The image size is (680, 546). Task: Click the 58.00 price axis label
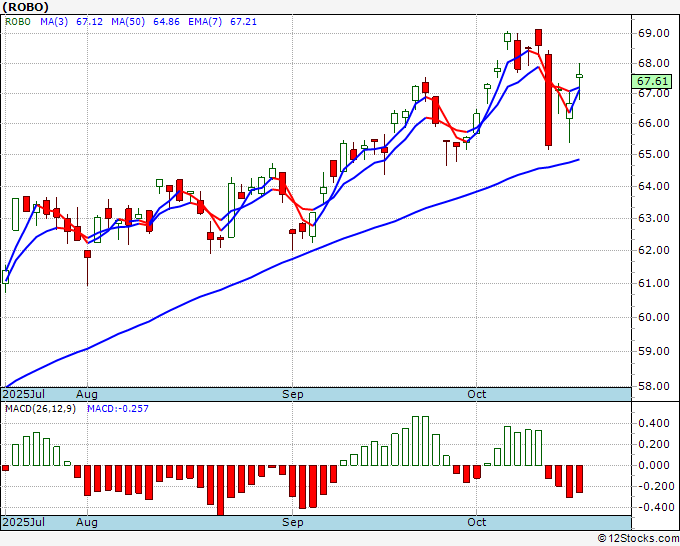tap(653, 386)
